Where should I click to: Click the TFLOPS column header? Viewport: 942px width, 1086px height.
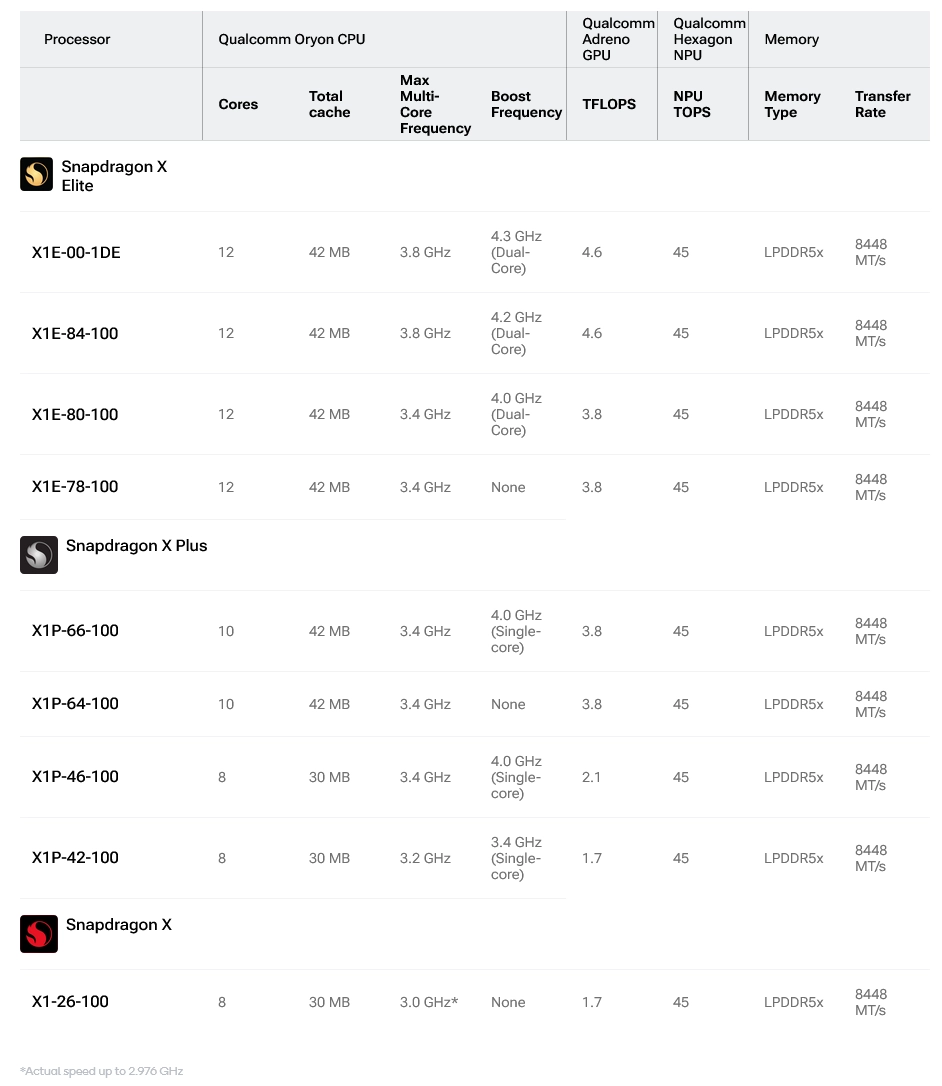point(609,104)
